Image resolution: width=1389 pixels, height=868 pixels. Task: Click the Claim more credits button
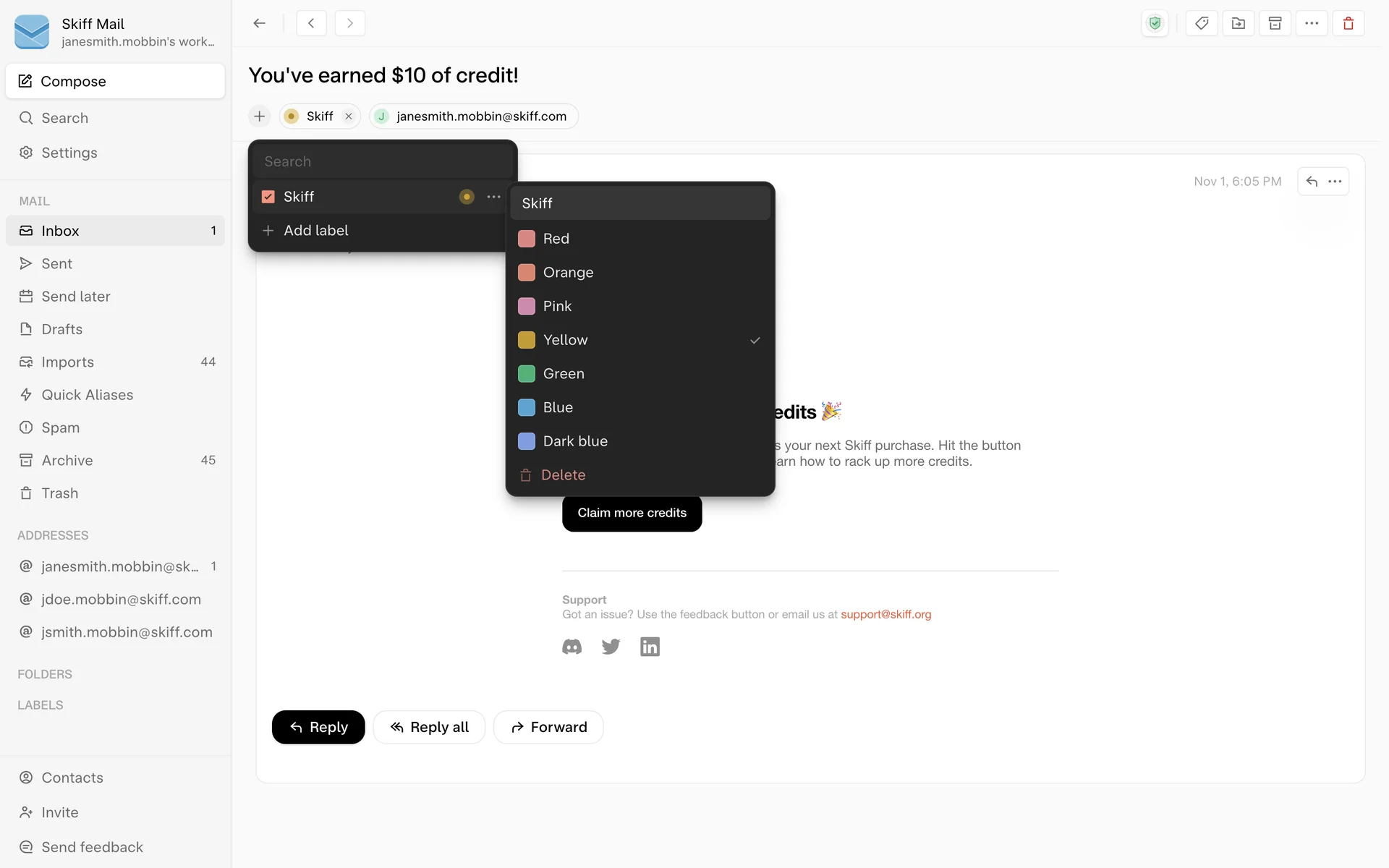pos(632,513)
